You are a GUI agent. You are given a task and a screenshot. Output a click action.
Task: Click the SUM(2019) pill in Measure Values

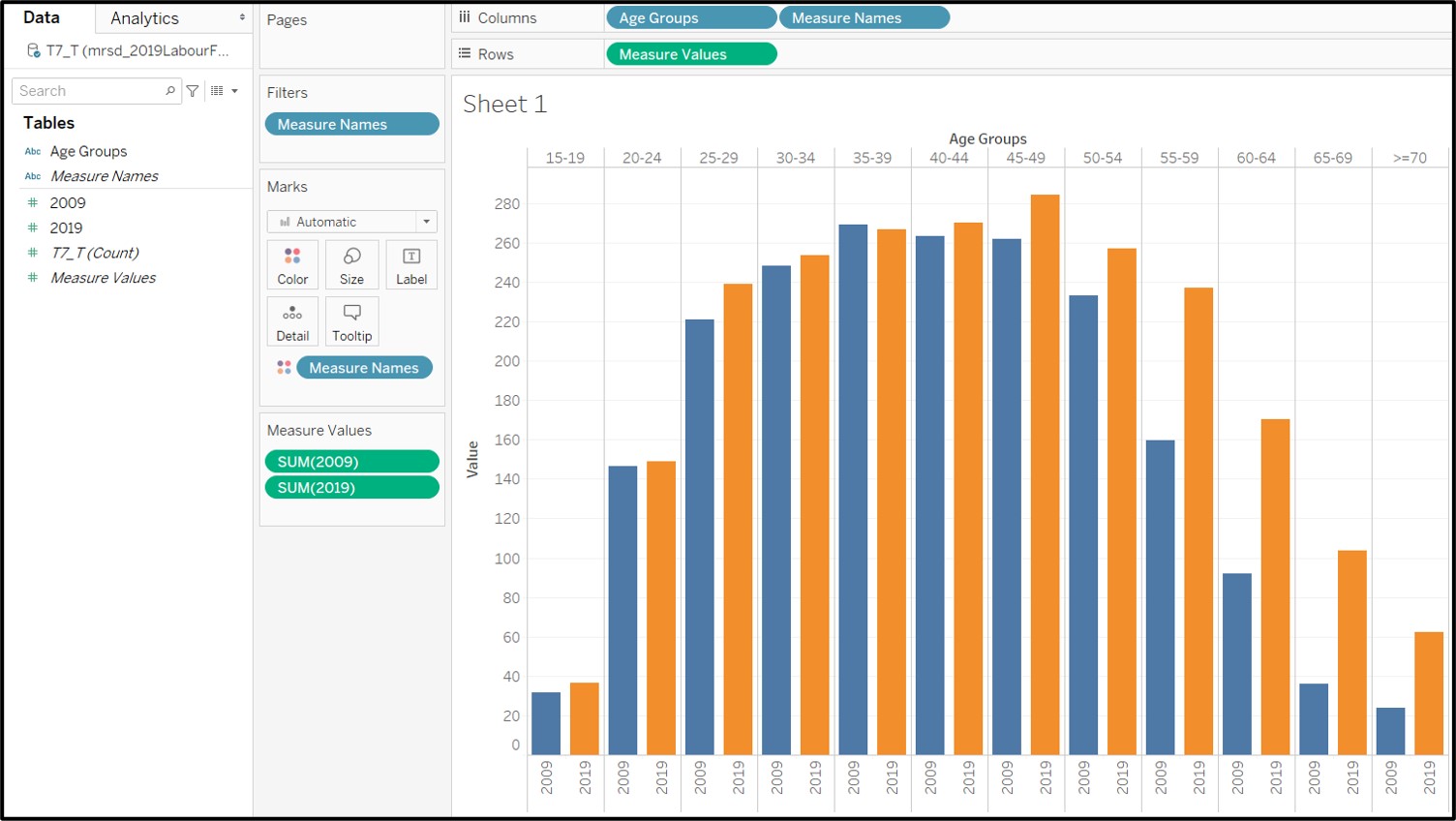[x=351, y=487]
